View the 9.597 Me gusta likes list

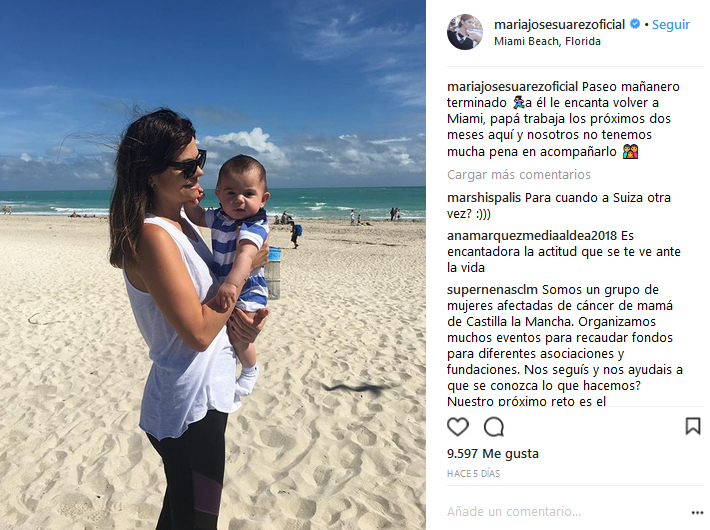[x=493, y=453]
